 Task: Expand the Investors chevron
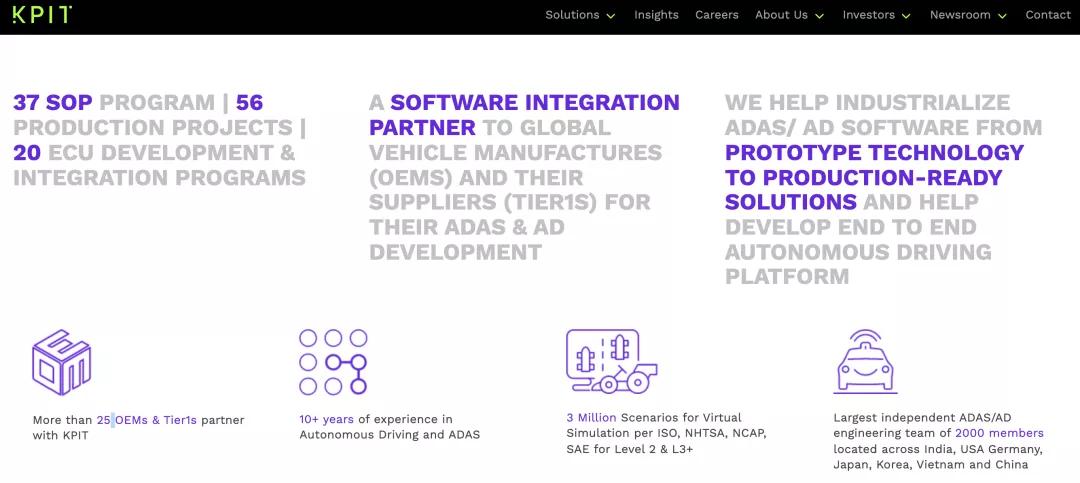pyautogui.click(x=906, y=16)
